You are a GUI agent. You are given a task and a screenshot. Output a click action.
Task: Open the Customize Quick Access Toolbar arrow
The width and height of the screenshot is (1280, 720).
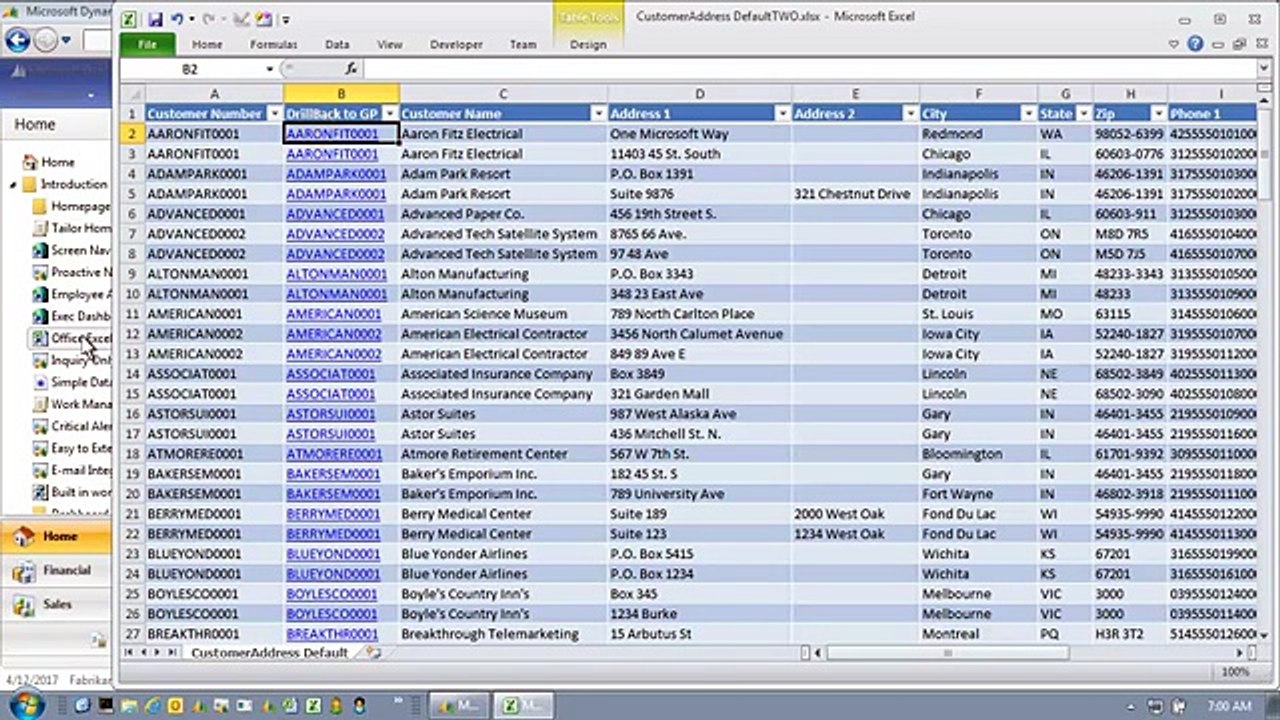(x=286, y=20)
